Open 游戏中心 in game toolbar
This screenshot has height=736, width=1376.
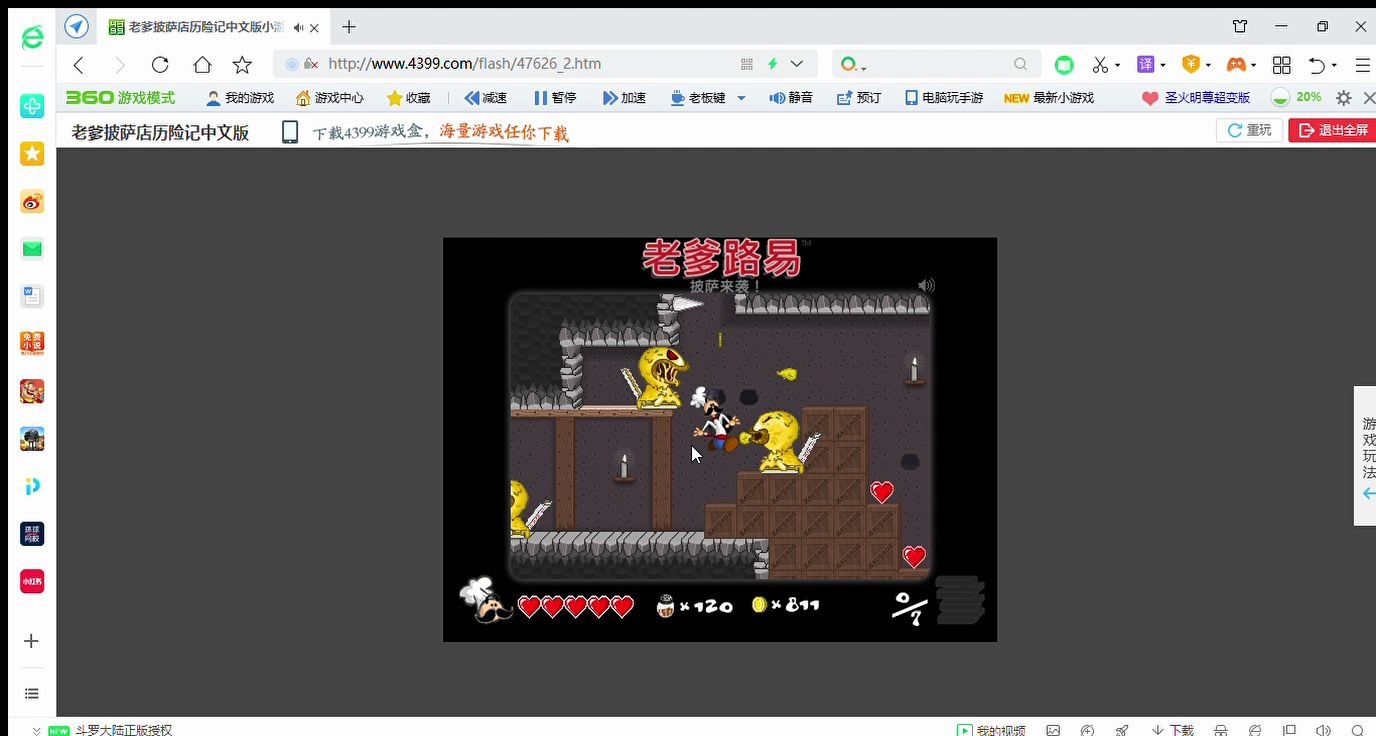pyautogui.click(x=330, y=98)
